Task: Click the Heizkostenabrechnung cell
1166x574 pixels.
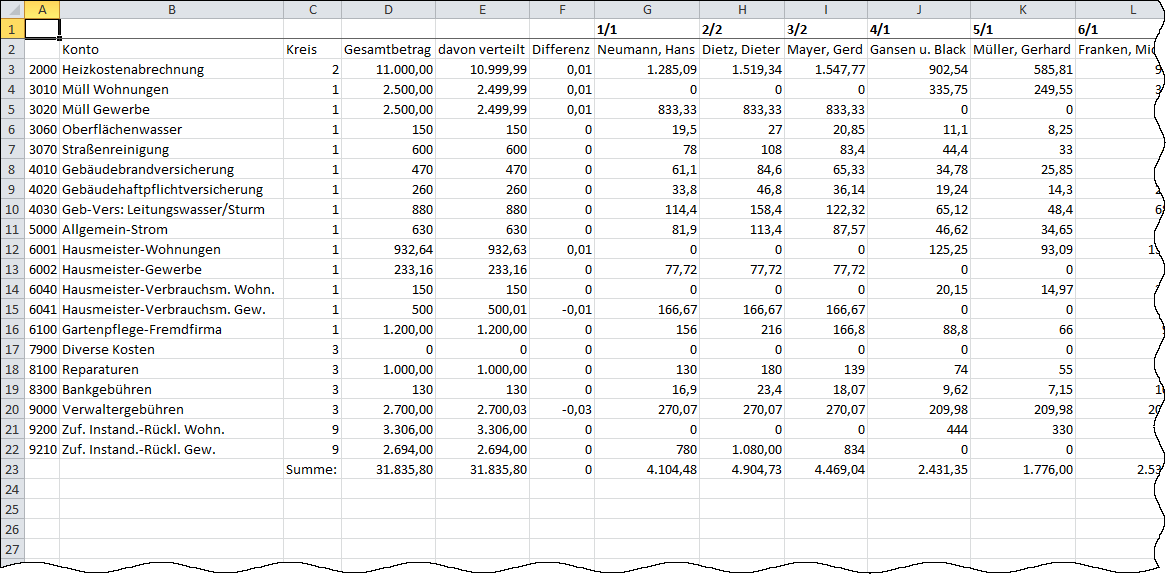Action: point(172,69)
